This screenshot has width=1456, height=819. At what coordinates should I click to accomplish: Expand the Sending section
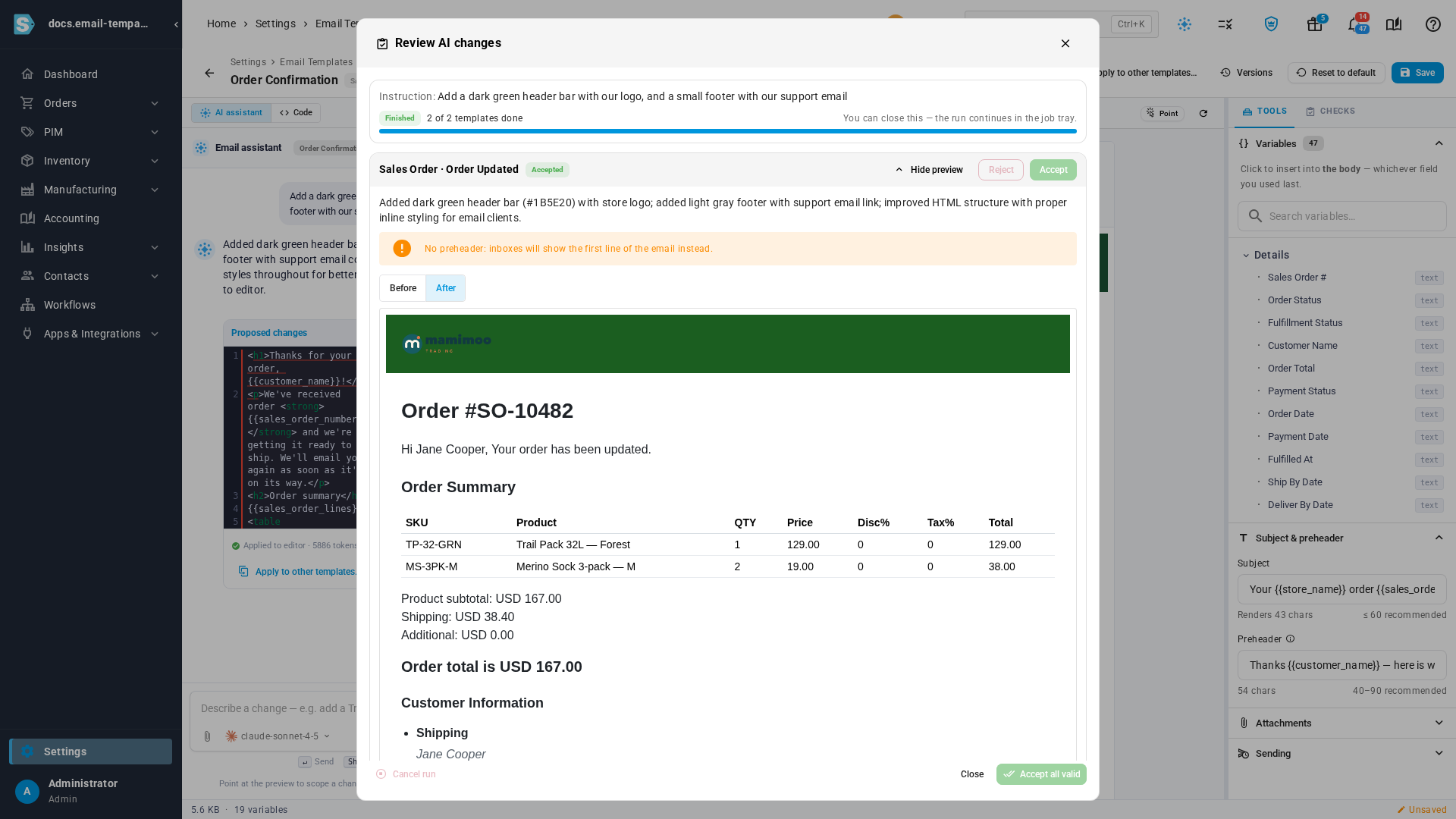tap(1341, 753)
